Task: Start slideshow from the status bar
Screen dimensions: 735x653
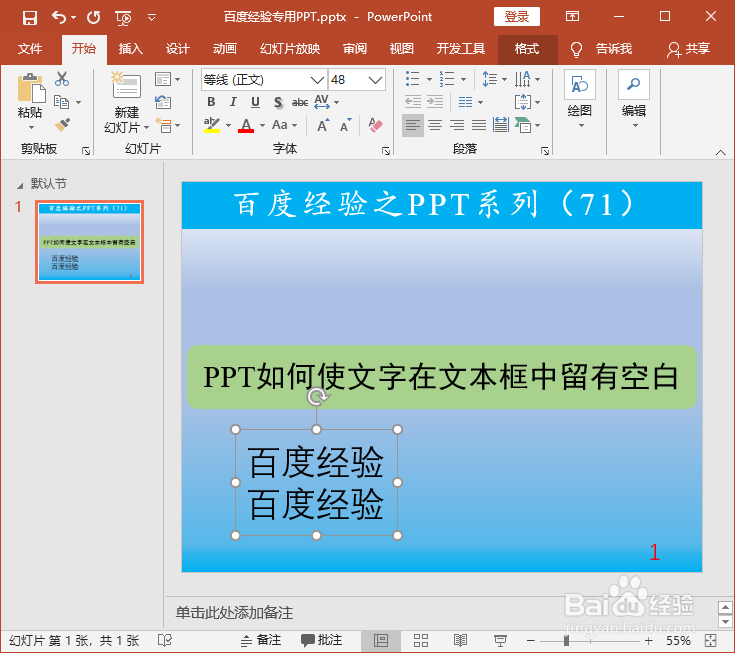Action: [500, 640]
